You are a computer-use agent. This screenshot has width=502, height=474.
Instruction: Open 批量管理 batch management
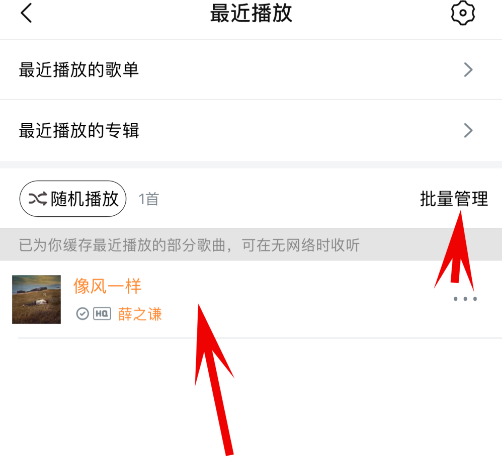[x=454, y=199]
